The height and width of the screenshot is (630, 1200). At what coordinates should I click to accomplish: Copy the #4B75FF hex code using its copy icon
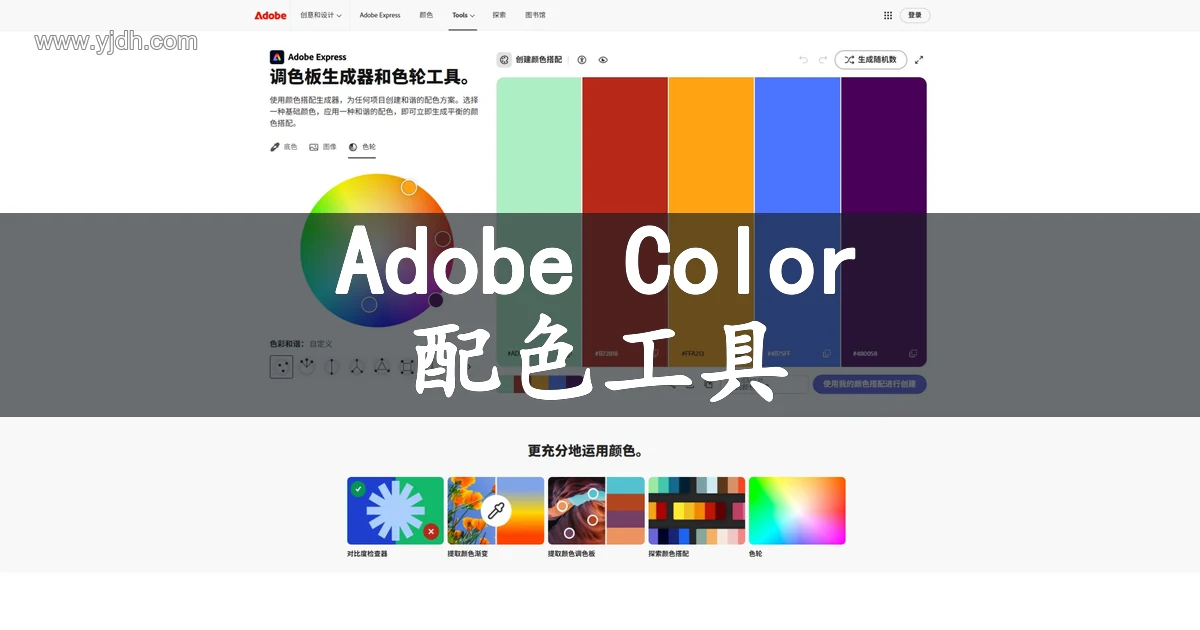coord(826,353)
